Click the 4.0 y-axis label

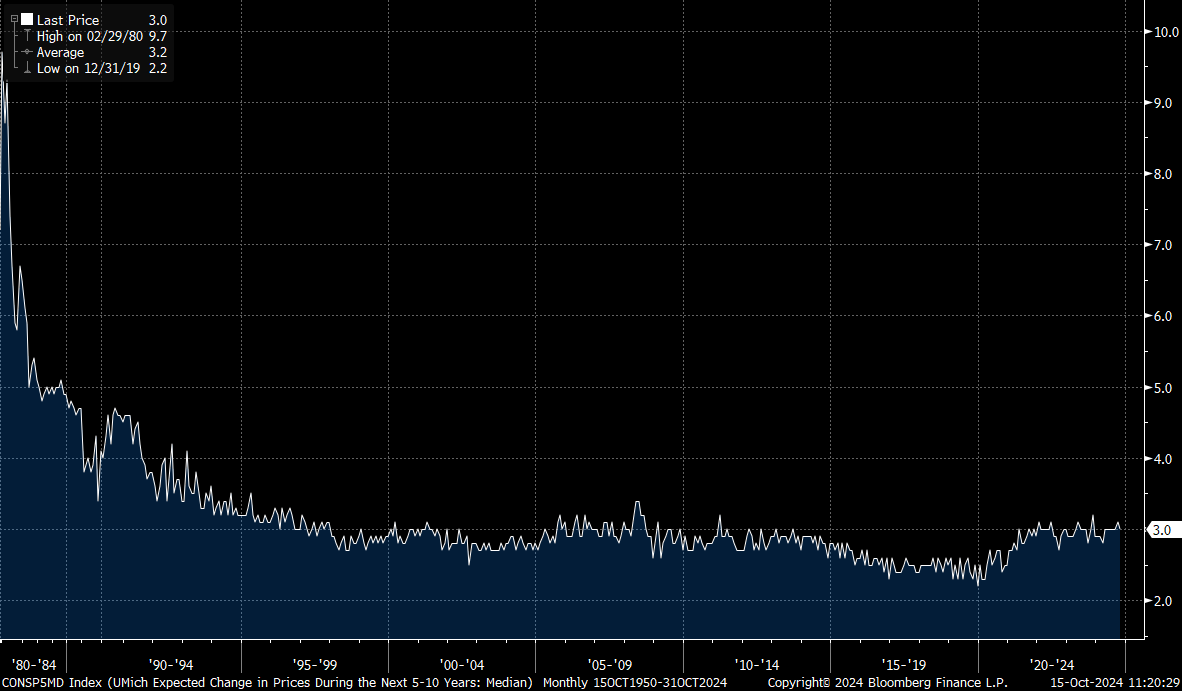[1162, 459]
